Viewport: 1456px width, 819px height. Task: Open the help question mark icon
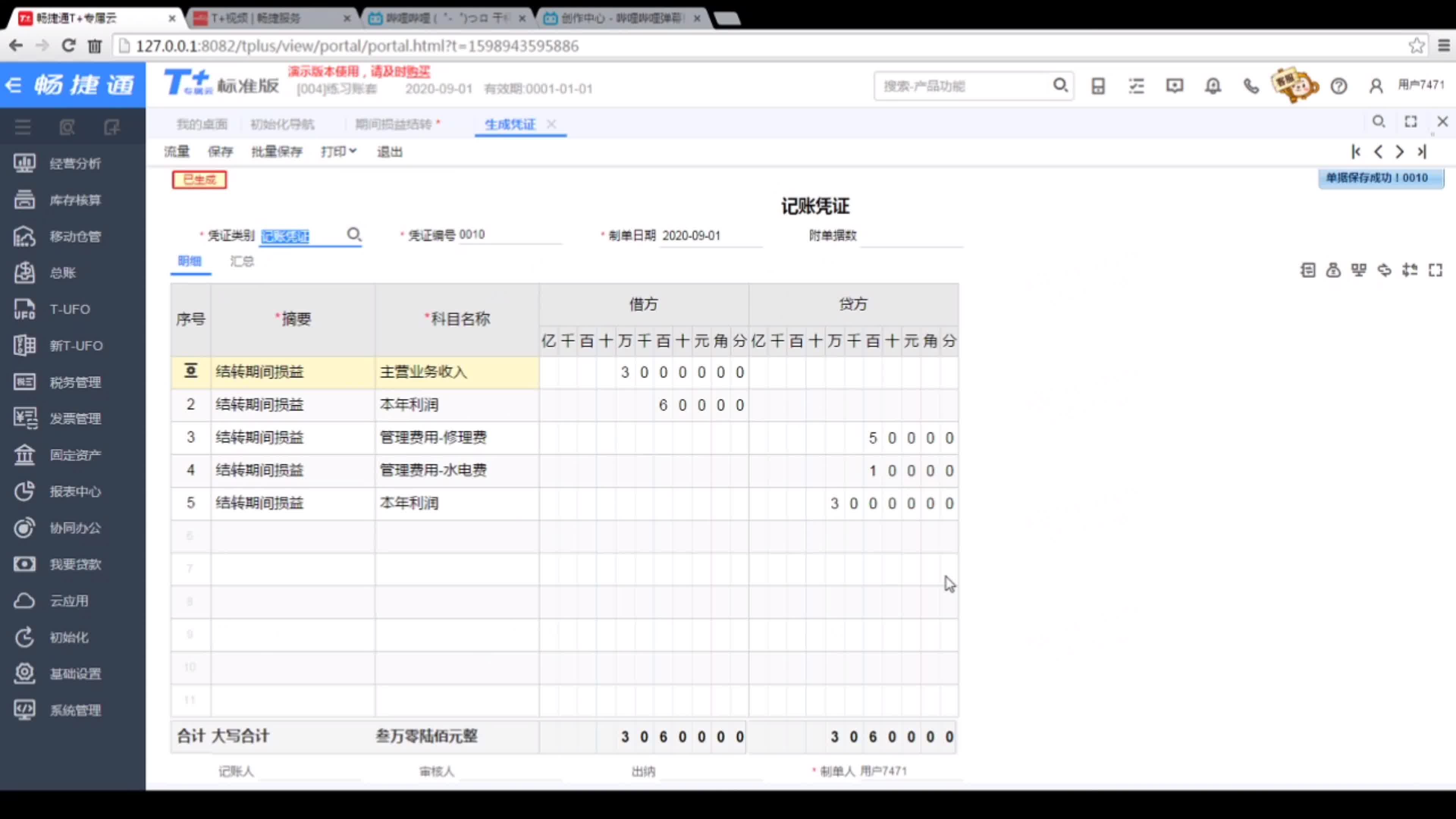(1338, 86)
